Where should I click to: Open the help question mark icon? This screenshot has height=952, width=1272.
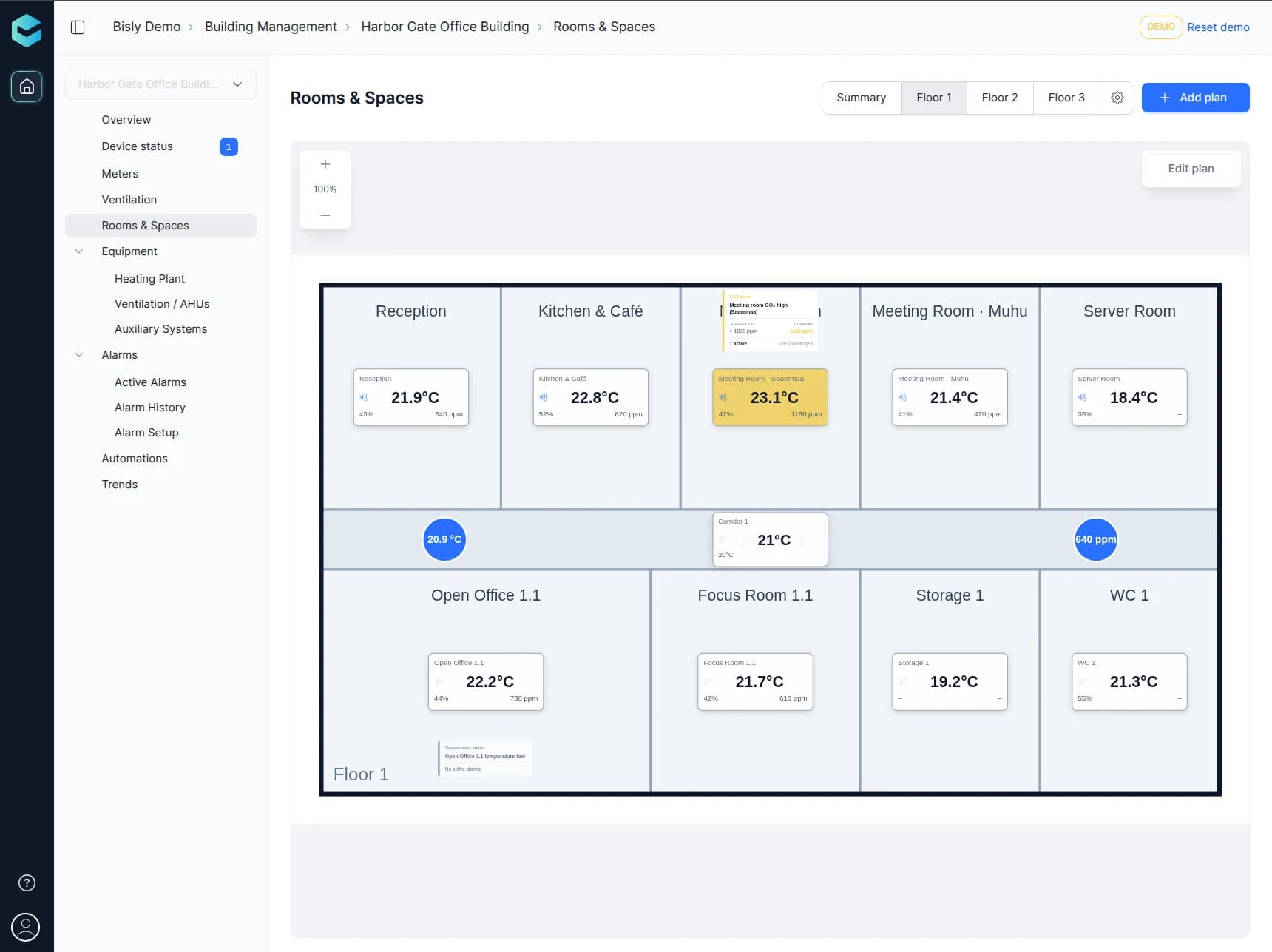[27, 882]
